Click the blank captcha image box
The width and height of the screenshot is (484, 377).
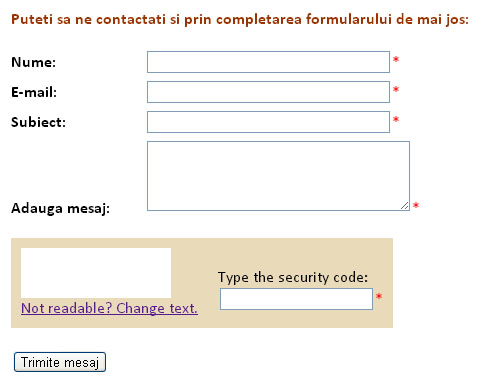[x=96, y=273]
